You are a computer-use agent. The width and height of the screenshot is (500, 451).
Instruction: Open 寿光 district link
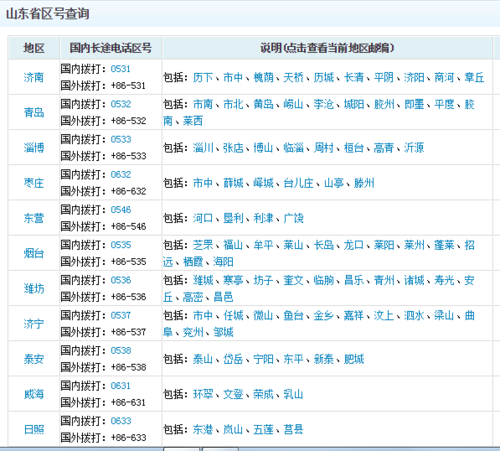(444, 280)
